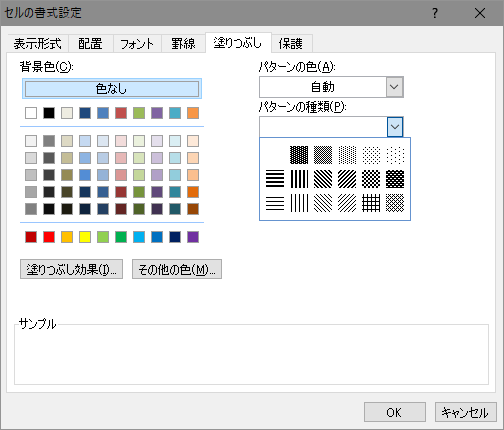The image size is (504, 430).
Task: Pick yellow in the standard colors row
Action: point(85,237)
